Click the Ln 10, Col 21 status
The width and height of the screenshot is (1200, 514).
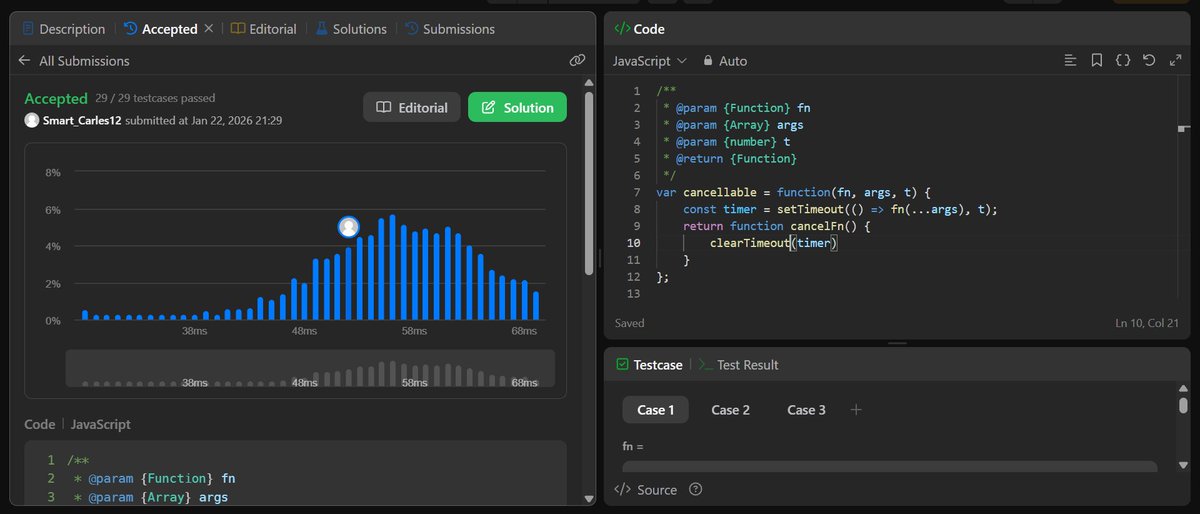1148,323
